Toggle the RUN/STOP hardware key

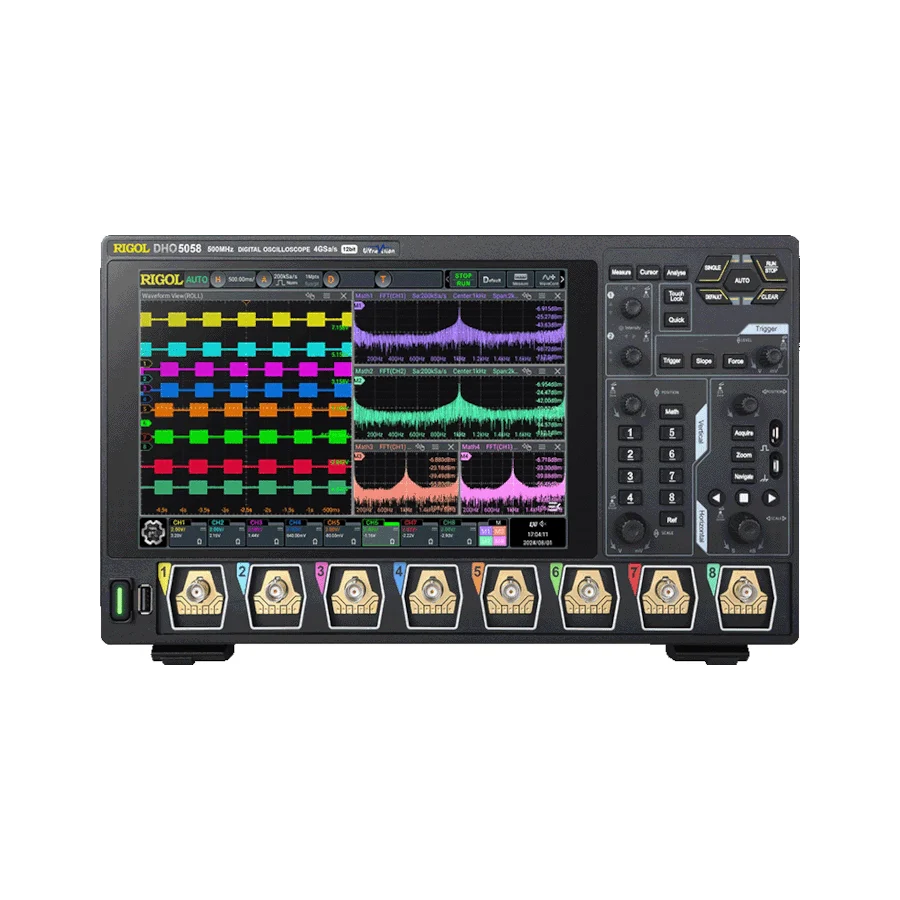(x=771, y=267)
